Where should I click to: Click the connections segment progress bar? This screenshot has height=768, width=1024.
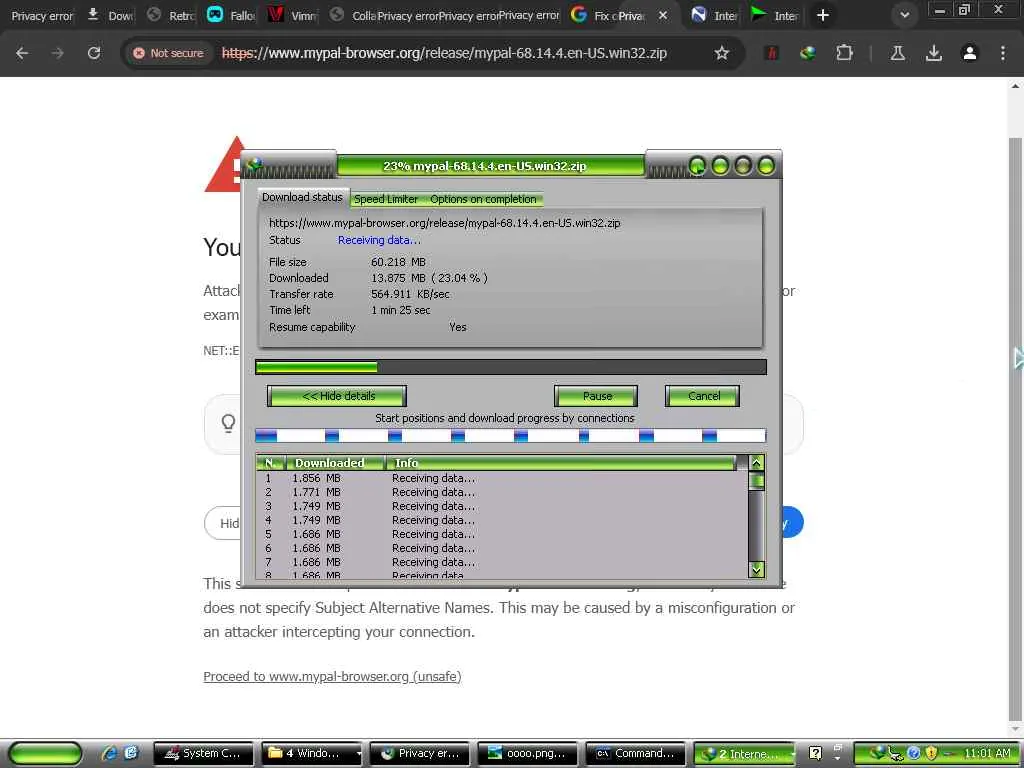click(510, 436)
